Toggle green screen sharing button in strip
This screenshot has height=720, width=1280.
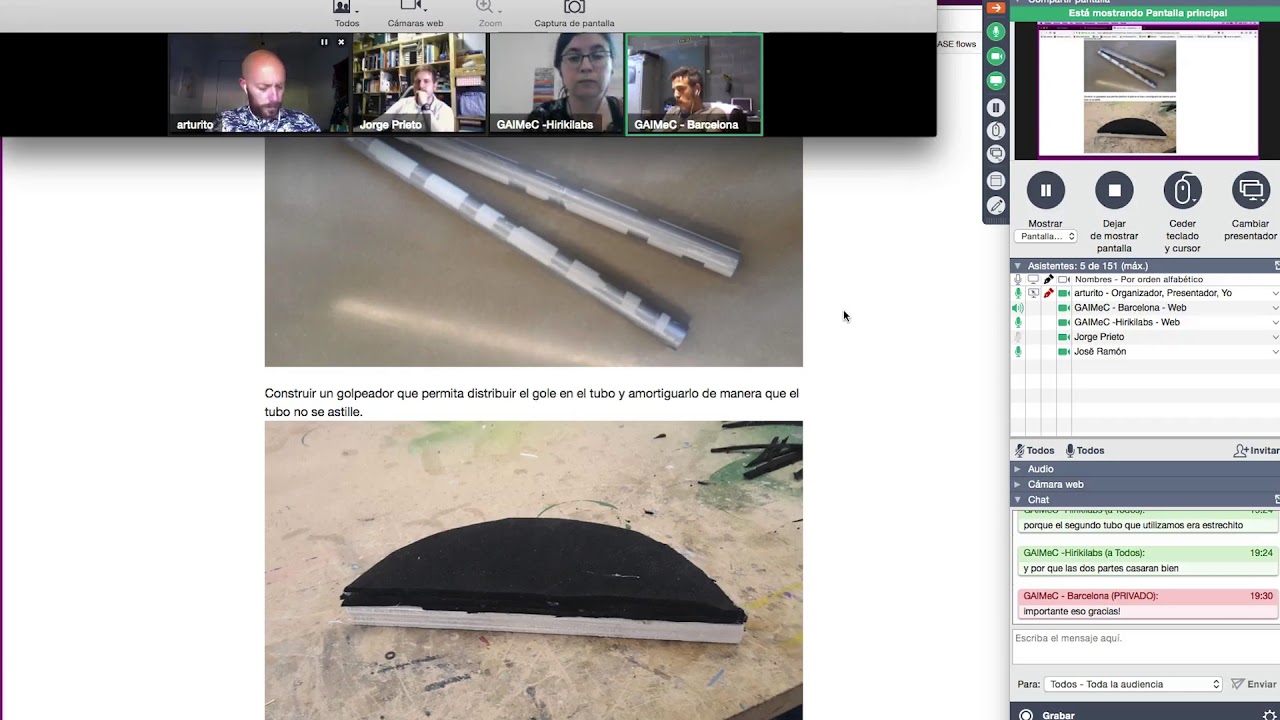(x=995, y=80)
